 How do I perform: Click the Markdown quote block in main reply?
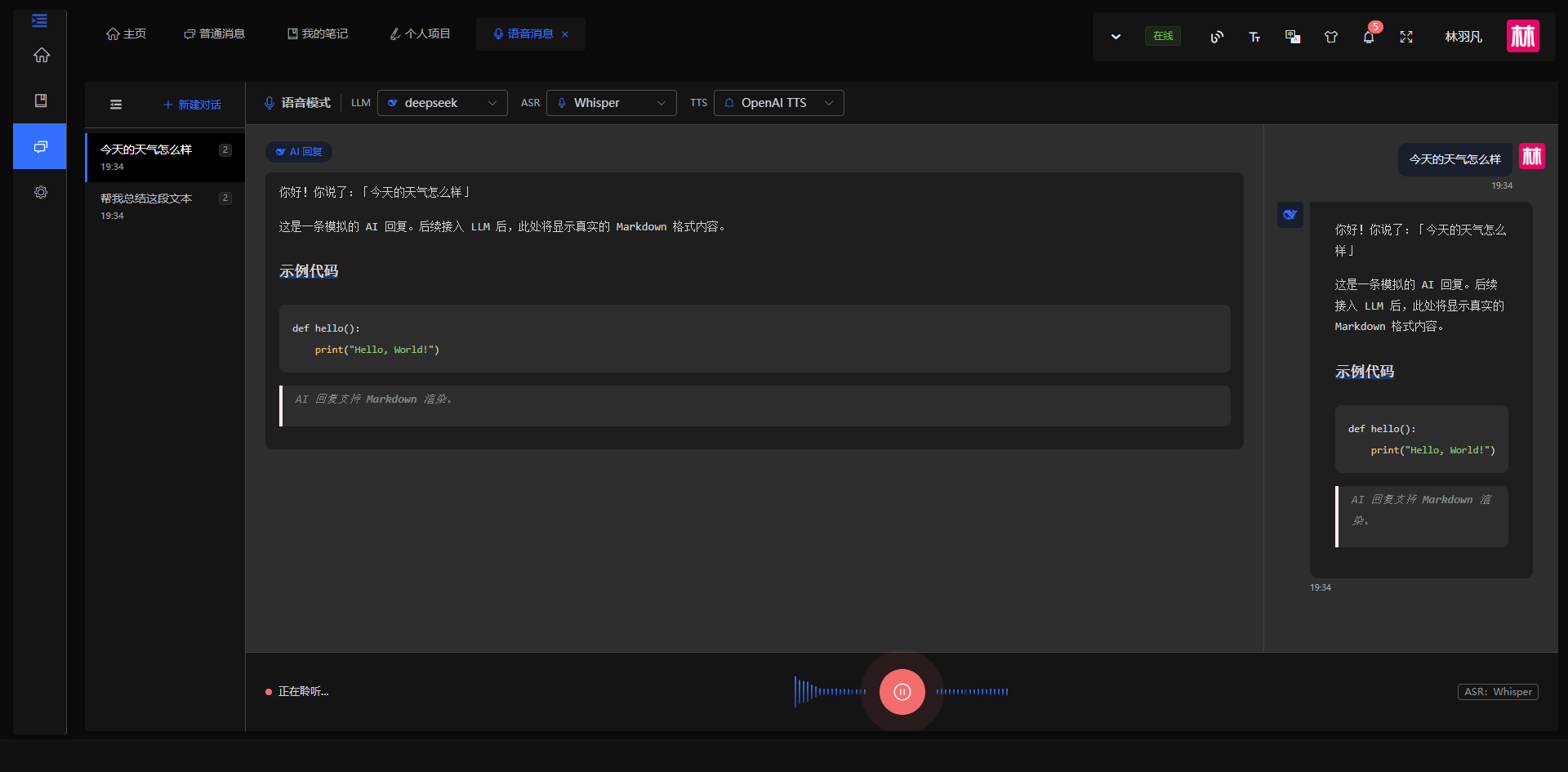[755, 406]
